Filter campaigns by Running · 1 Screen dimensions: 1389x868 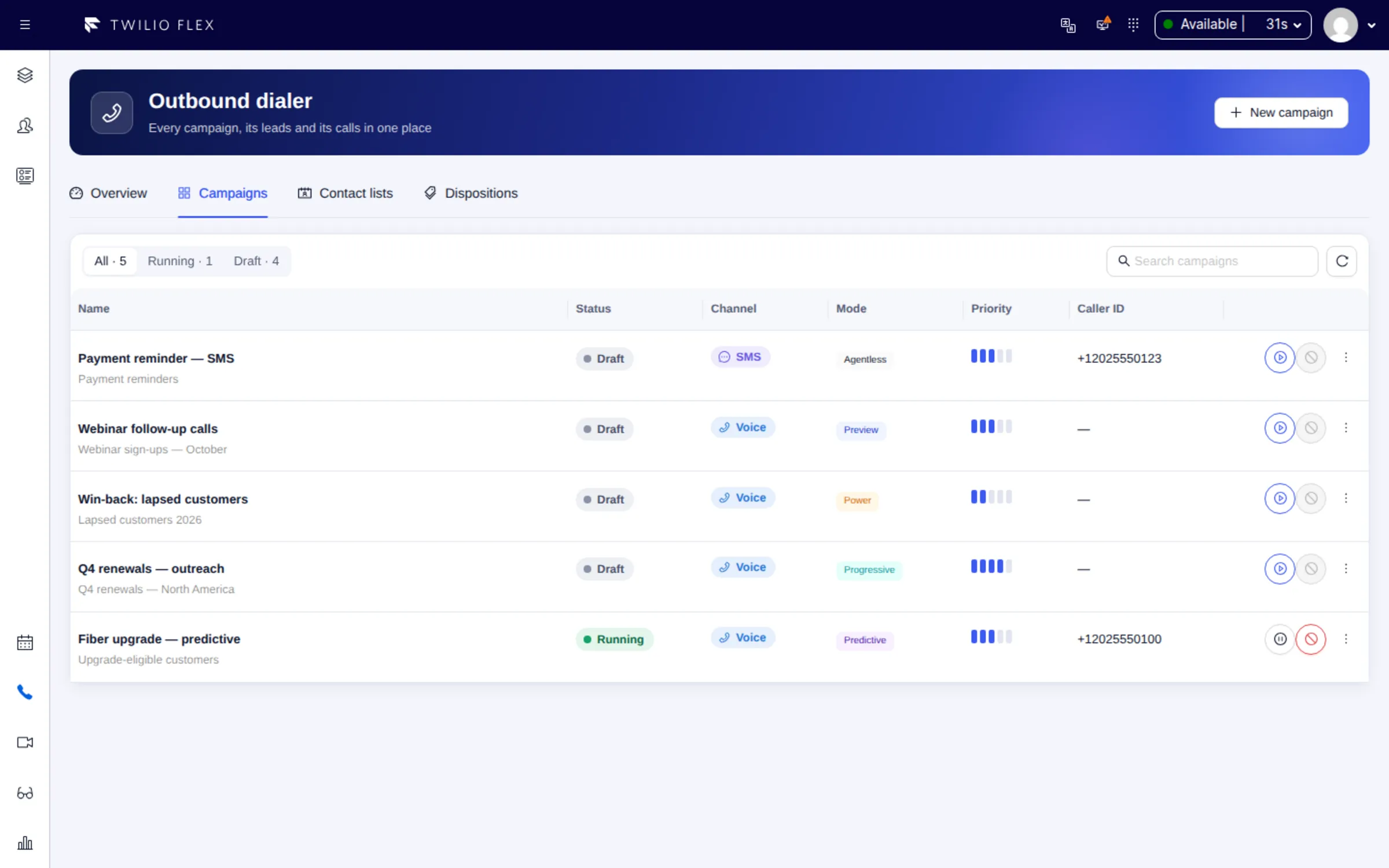pos(180,261)
